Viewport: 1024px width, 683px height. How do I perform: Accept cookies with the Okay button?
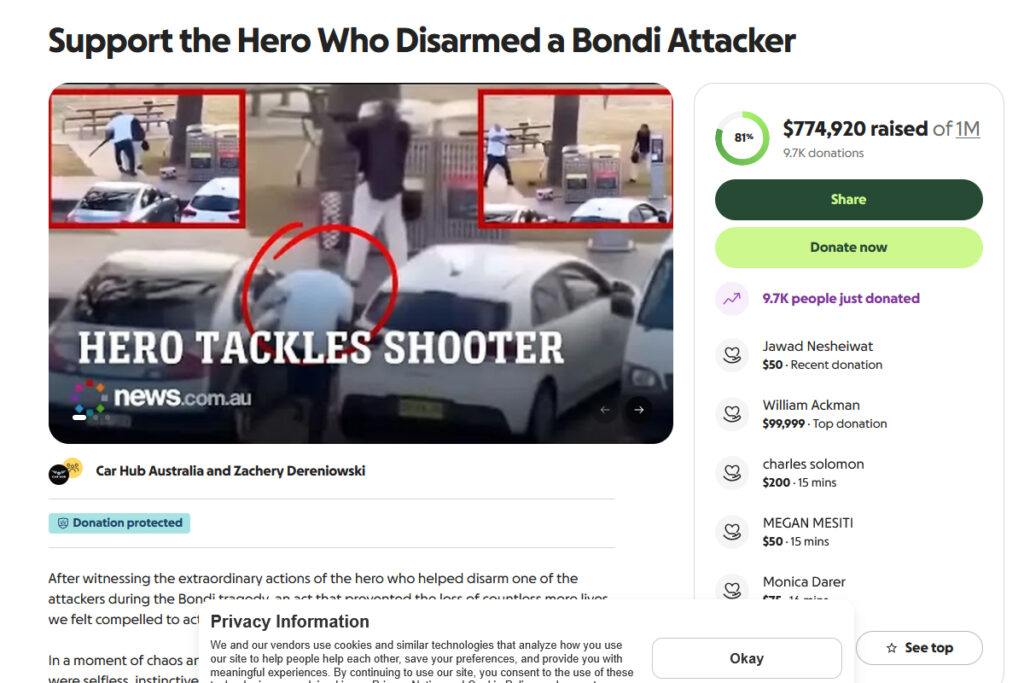pos(746,658)
